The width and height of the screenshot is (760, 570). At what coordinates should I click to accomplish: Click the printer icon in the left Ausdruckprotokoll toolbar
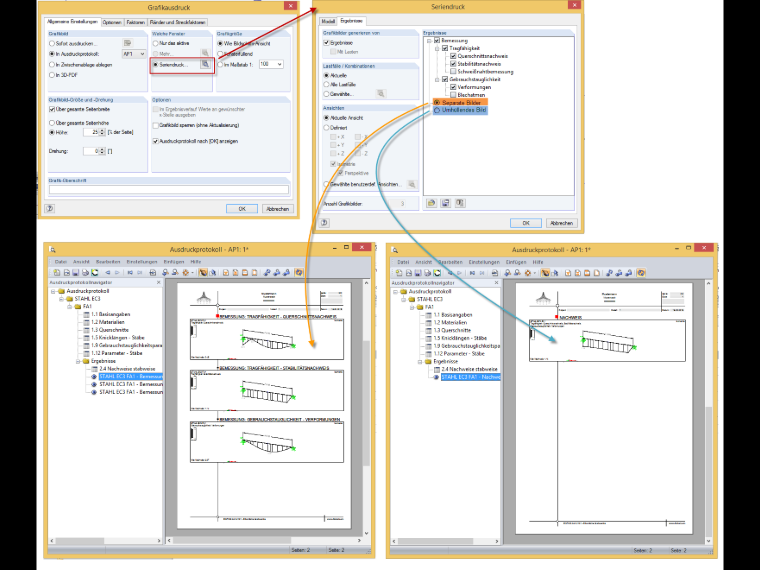85,272
